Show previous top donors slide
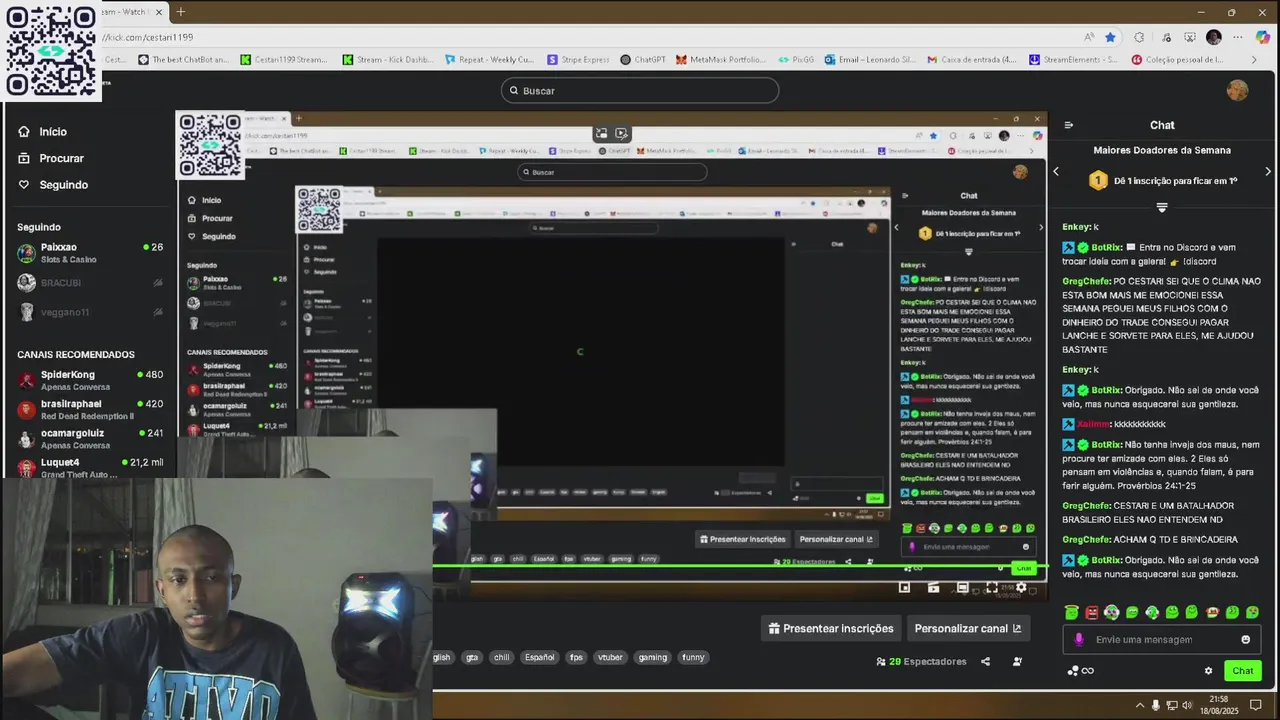 (1056, 171)
